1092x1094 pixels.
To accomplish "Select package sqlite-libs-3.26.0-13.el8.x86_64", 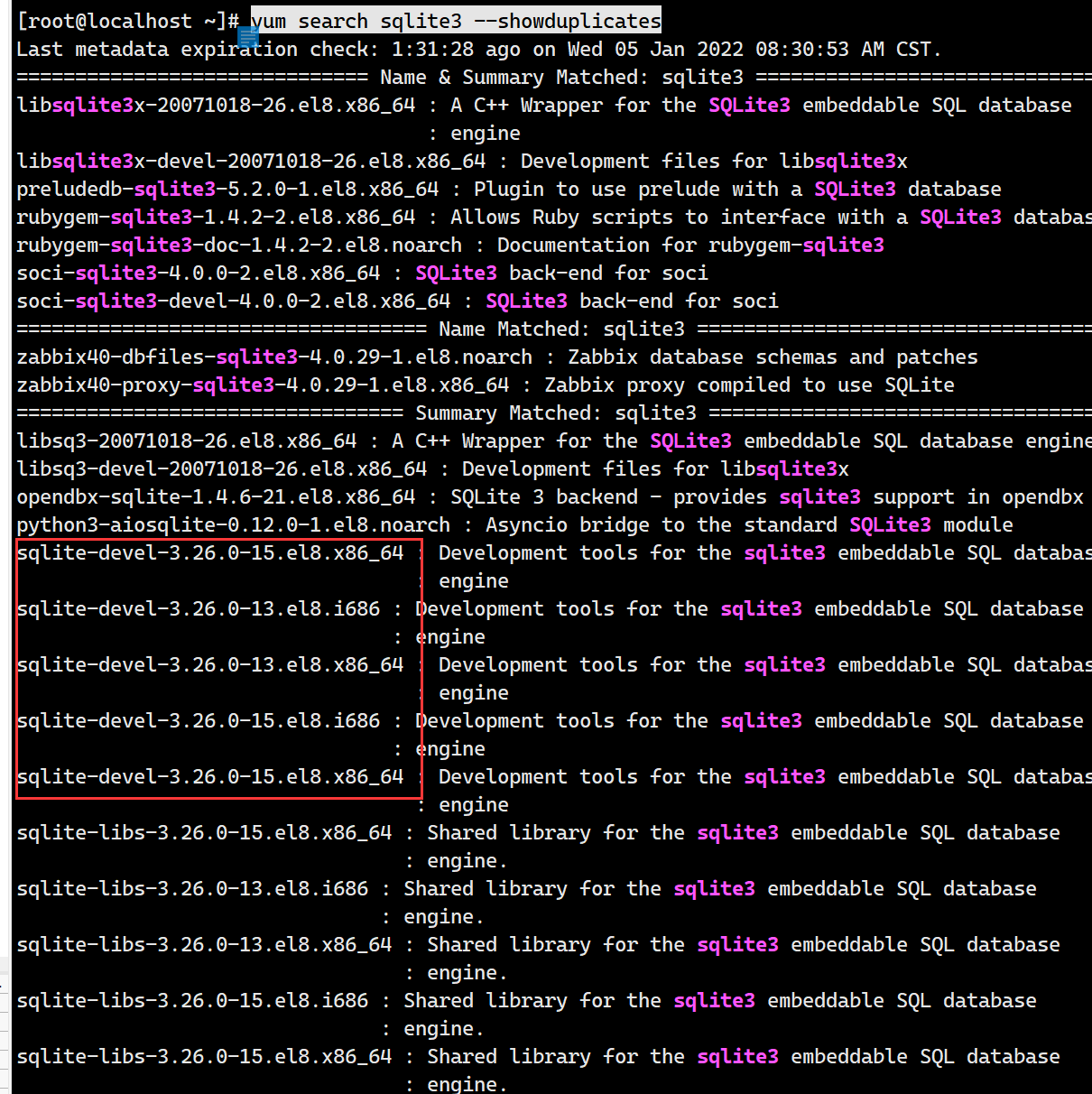I will point(204,944).
